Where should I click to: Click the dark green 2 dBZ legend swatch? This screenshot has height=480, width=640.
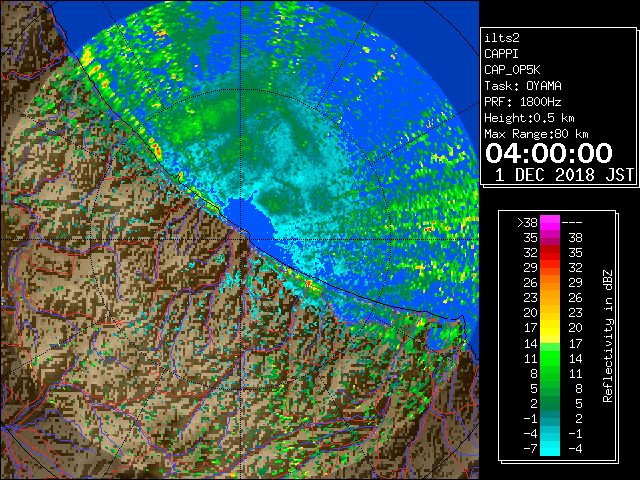[550, 403]
